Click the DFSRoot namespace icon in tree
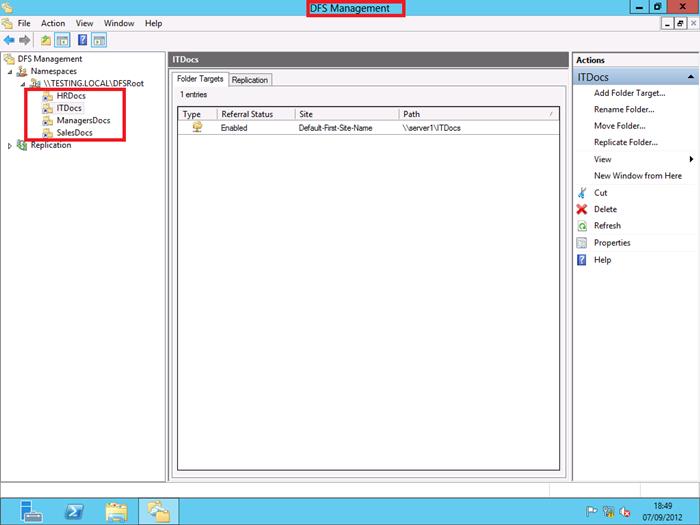This screenshot has width=700, height=525. coord(35,83)
